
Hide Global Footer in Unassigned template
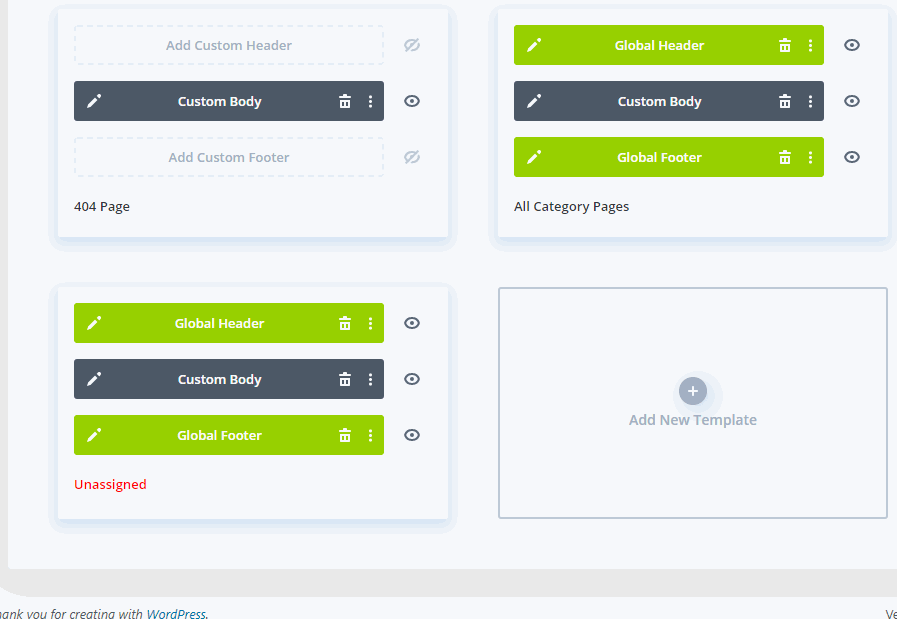[x=412, y=435]
